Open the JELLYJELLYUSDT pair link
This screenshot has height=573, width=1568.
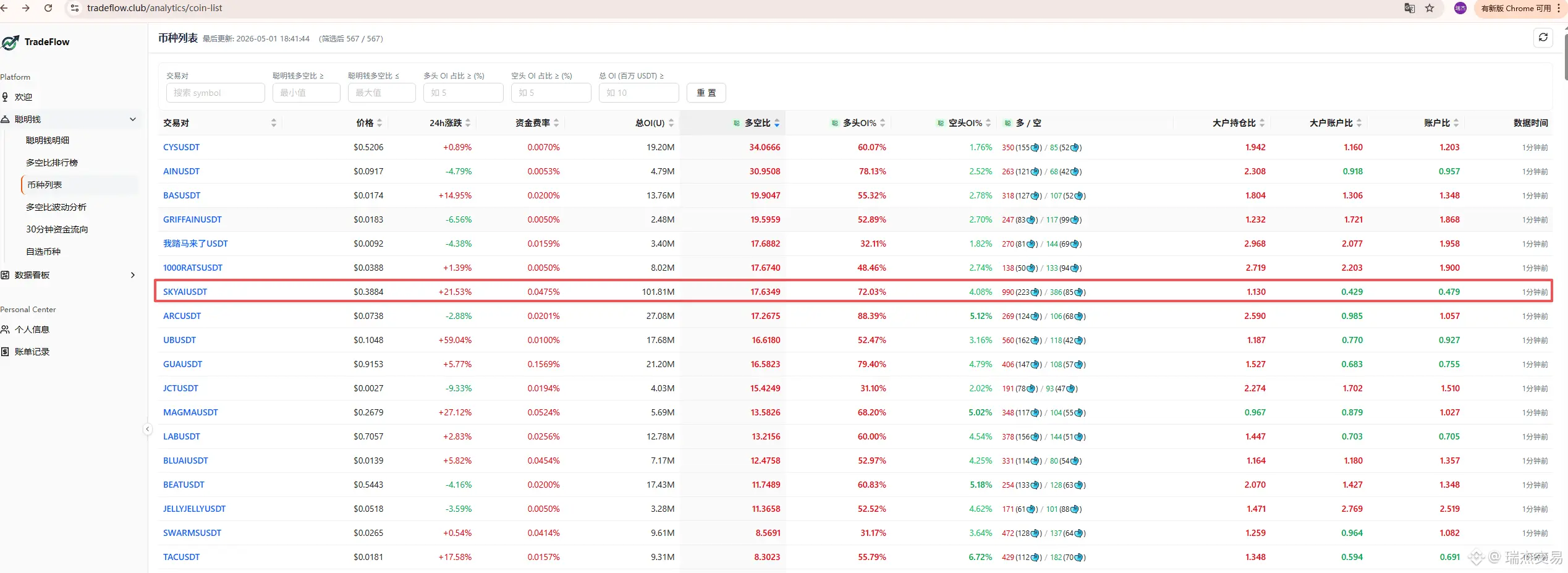(194, 509)
